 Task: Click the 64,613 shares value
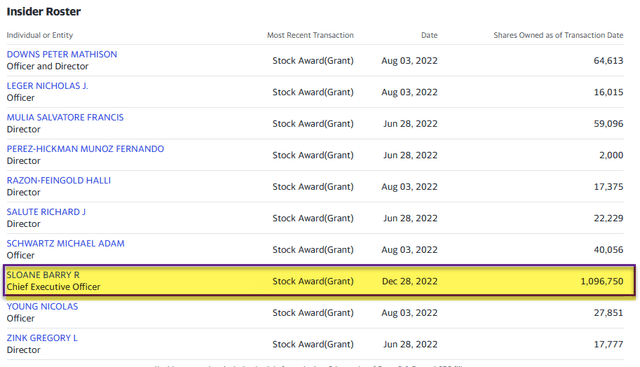(x=608, y=60)
